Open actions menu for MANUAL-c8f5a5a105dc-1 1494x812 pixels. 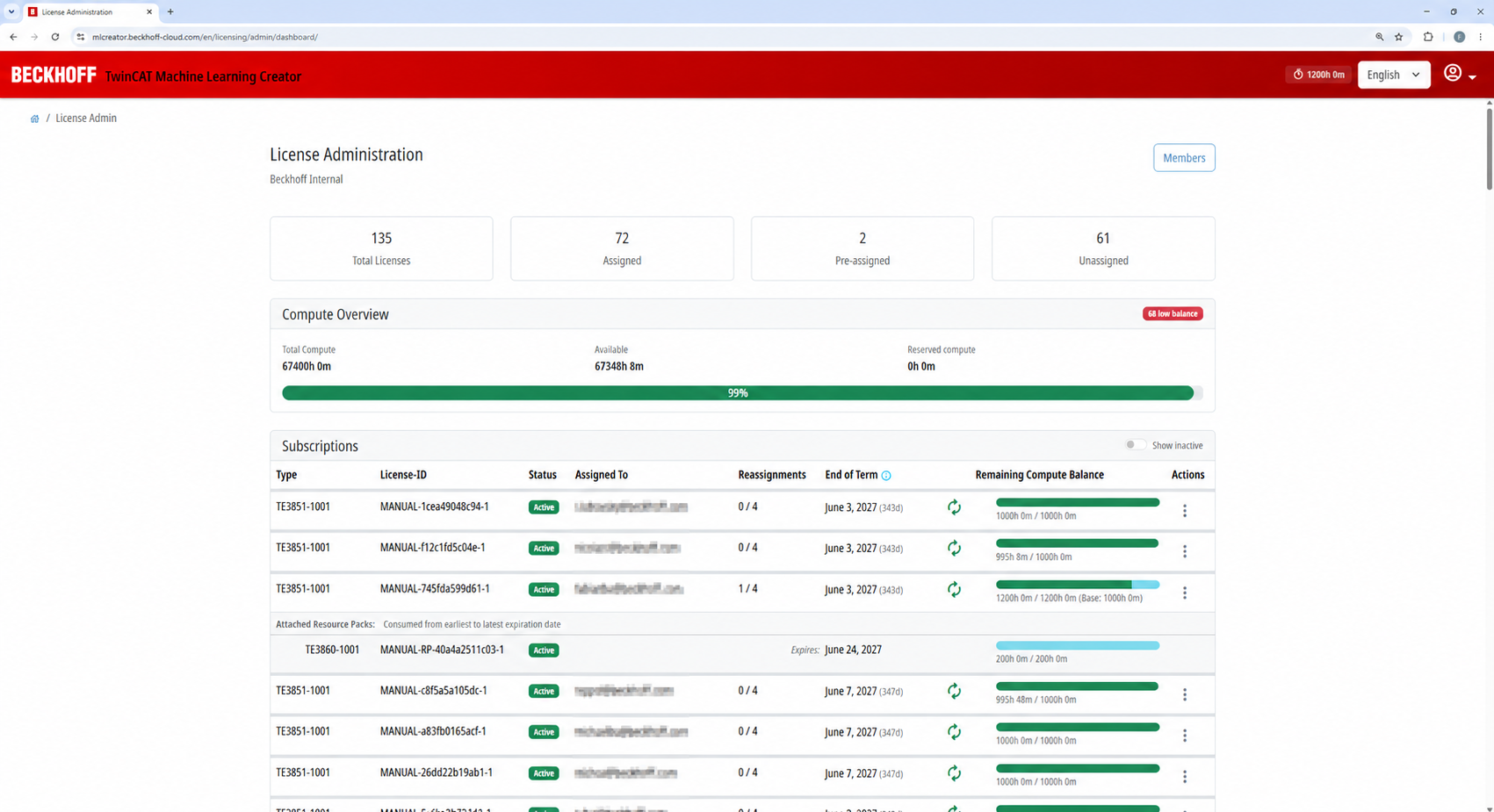click(x=1184, y=694)
